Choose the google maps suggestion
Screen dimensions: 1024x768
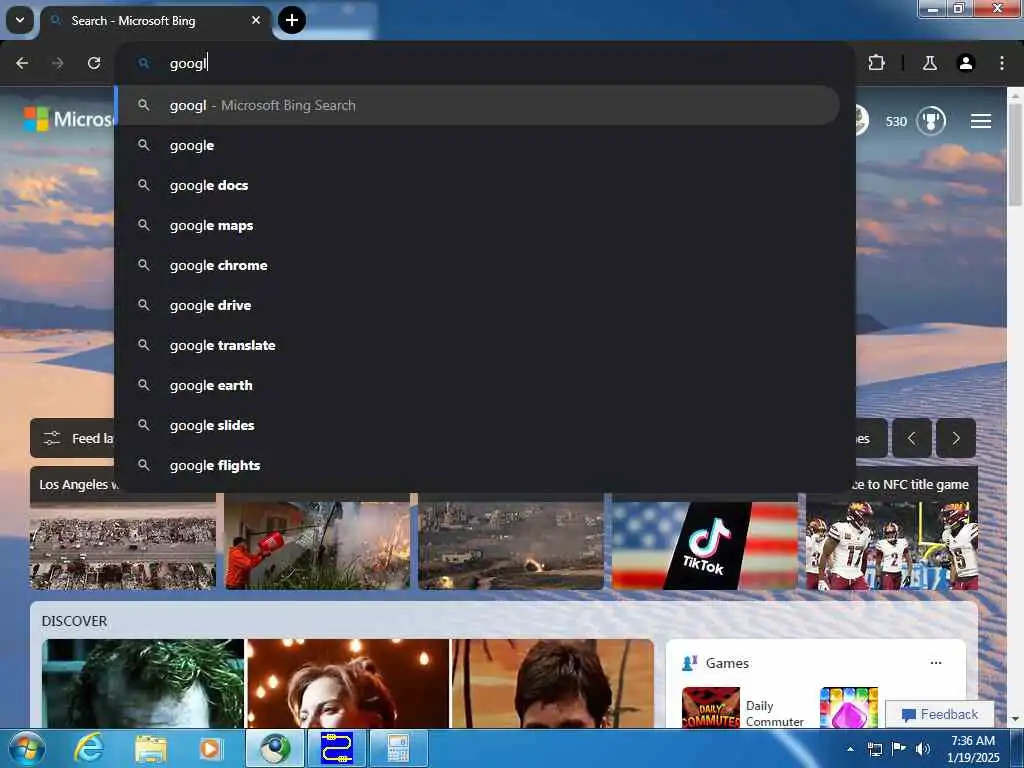coord(477,225)
